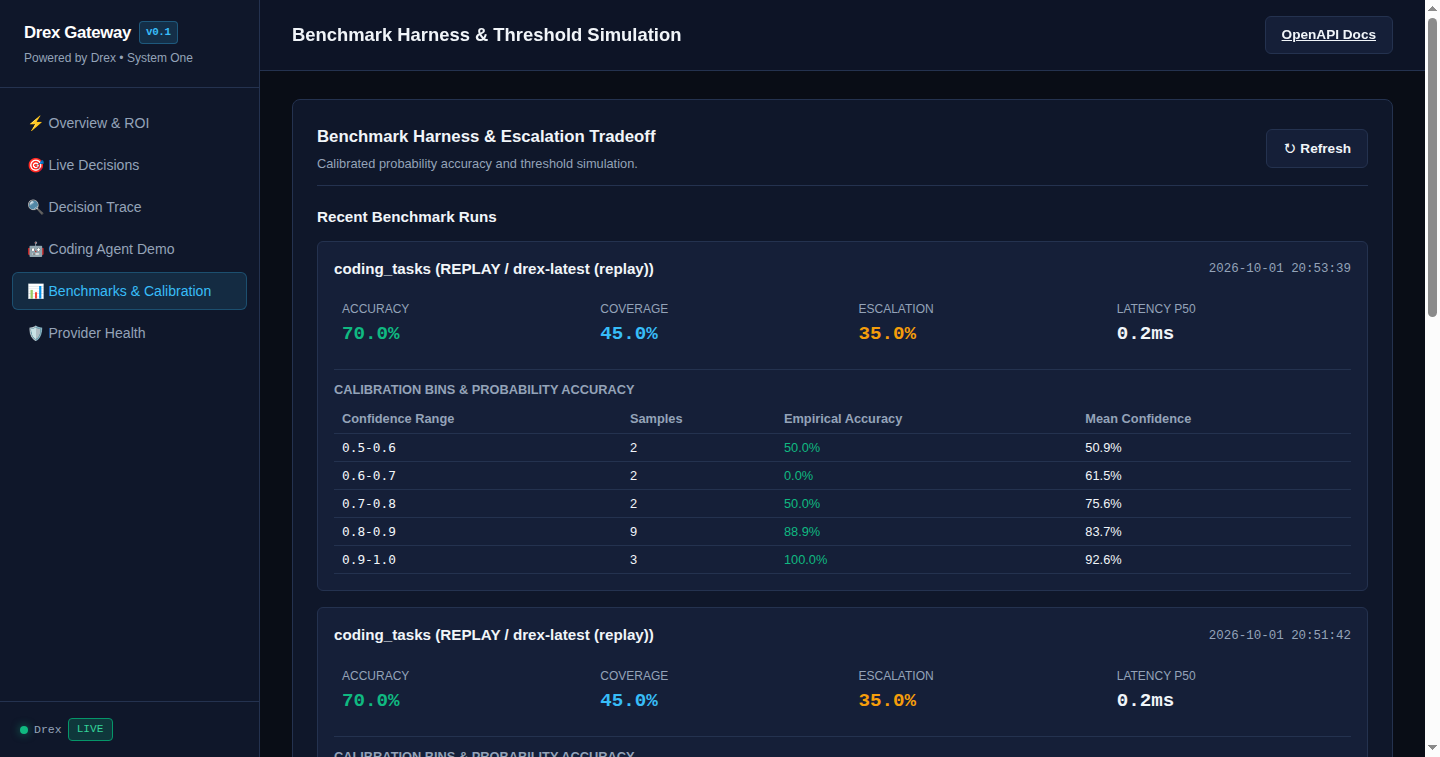This screenshot has width=1440, height=757.
Task: Open the Decision Trace page
Action: point(130,207)
